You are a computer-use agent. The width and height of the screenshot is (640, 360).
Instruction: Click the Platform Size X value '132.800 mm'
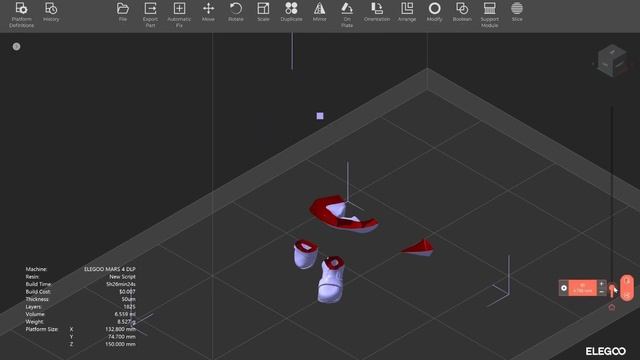tap(120, 329)
